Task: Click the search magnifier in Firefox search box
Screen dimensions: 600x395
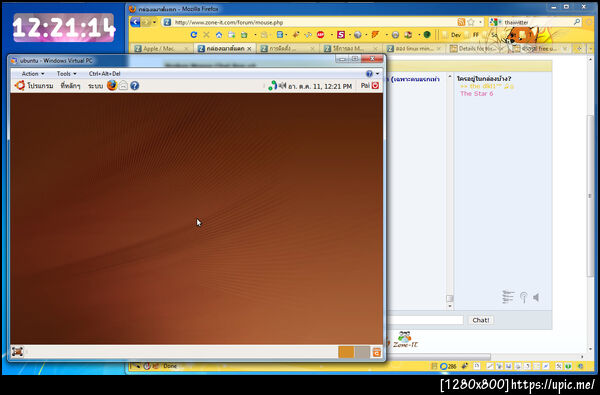Action: pos(577,22)
